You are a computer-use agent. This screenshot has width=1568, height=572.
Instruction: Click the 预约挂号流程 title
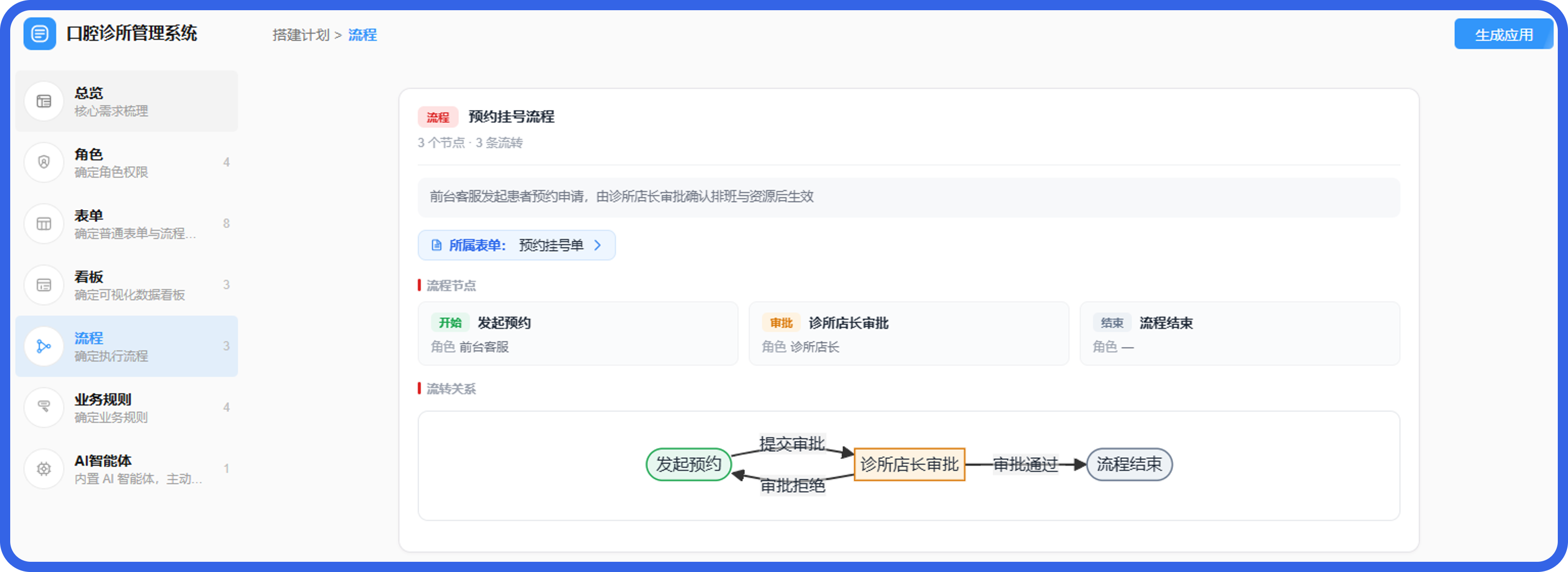tap(511, 116)
